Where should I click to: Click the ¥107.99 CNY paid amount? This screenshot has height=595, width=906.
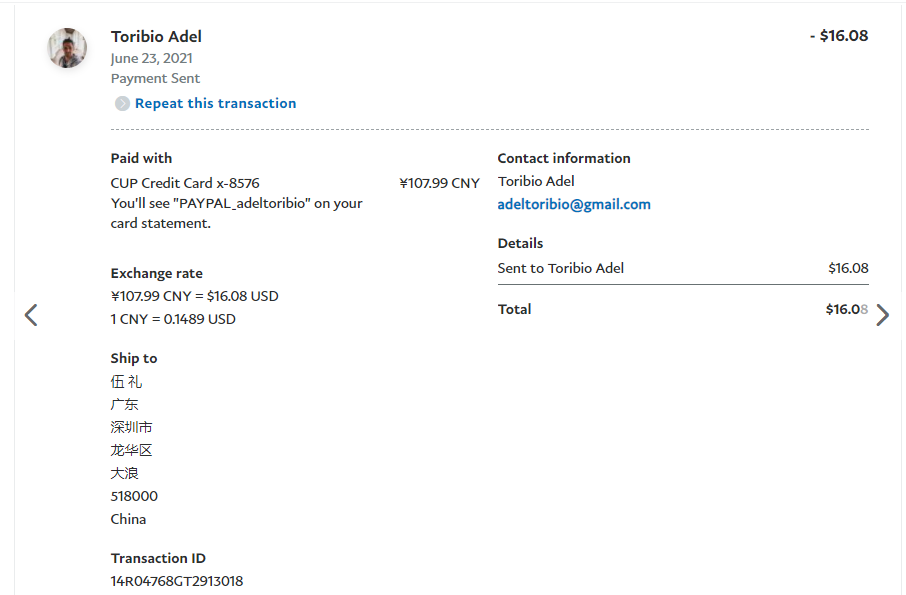point(439,183)
